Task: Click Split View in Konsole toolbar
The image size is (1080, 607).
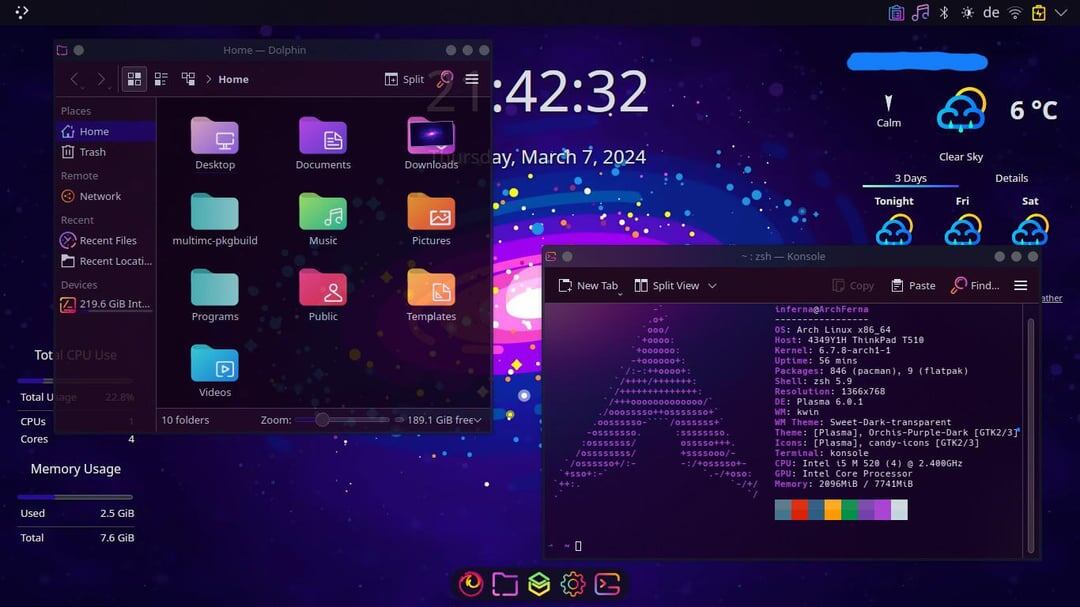Action: click(x=667, y=285)
